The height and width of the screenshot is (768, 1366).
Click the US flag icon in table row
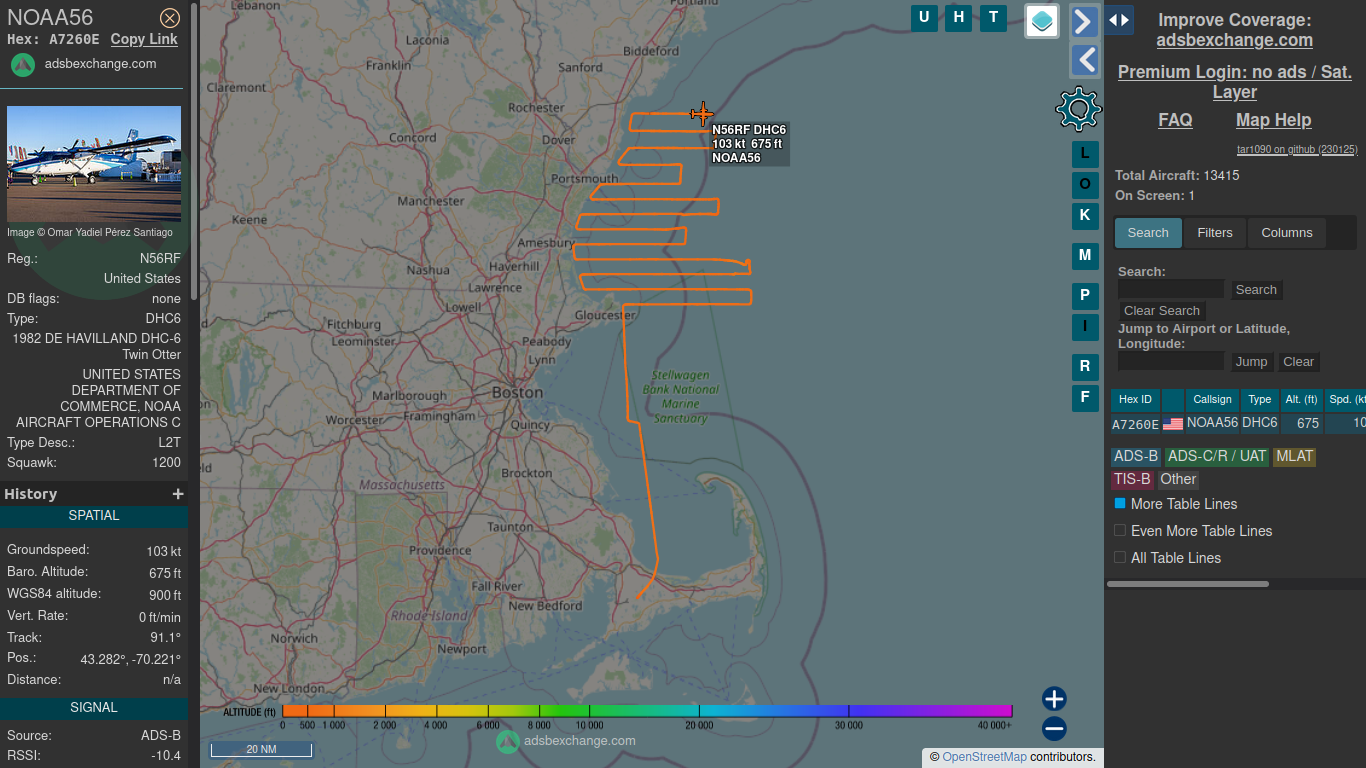pos(1173,424)
